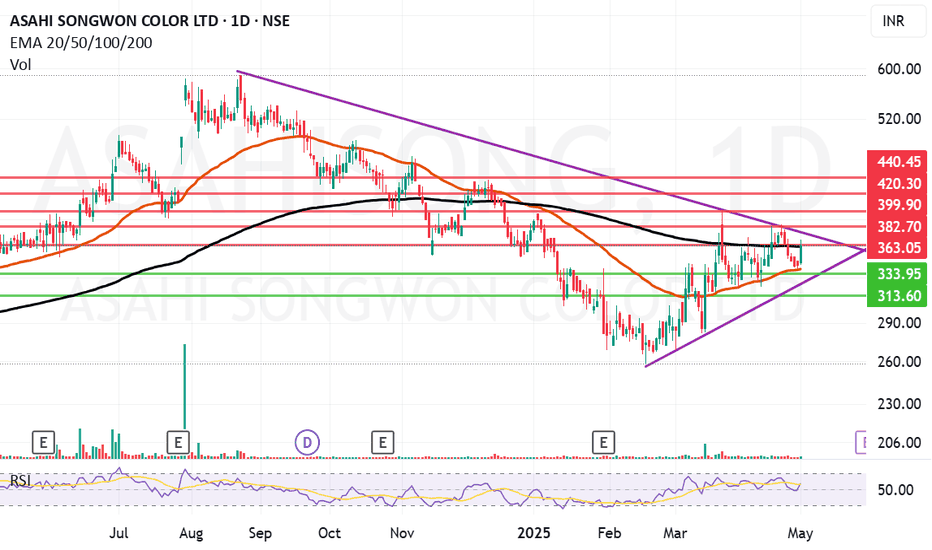
Task: Click the bold 2025 time axis label
Action: (x=534, y=533)
